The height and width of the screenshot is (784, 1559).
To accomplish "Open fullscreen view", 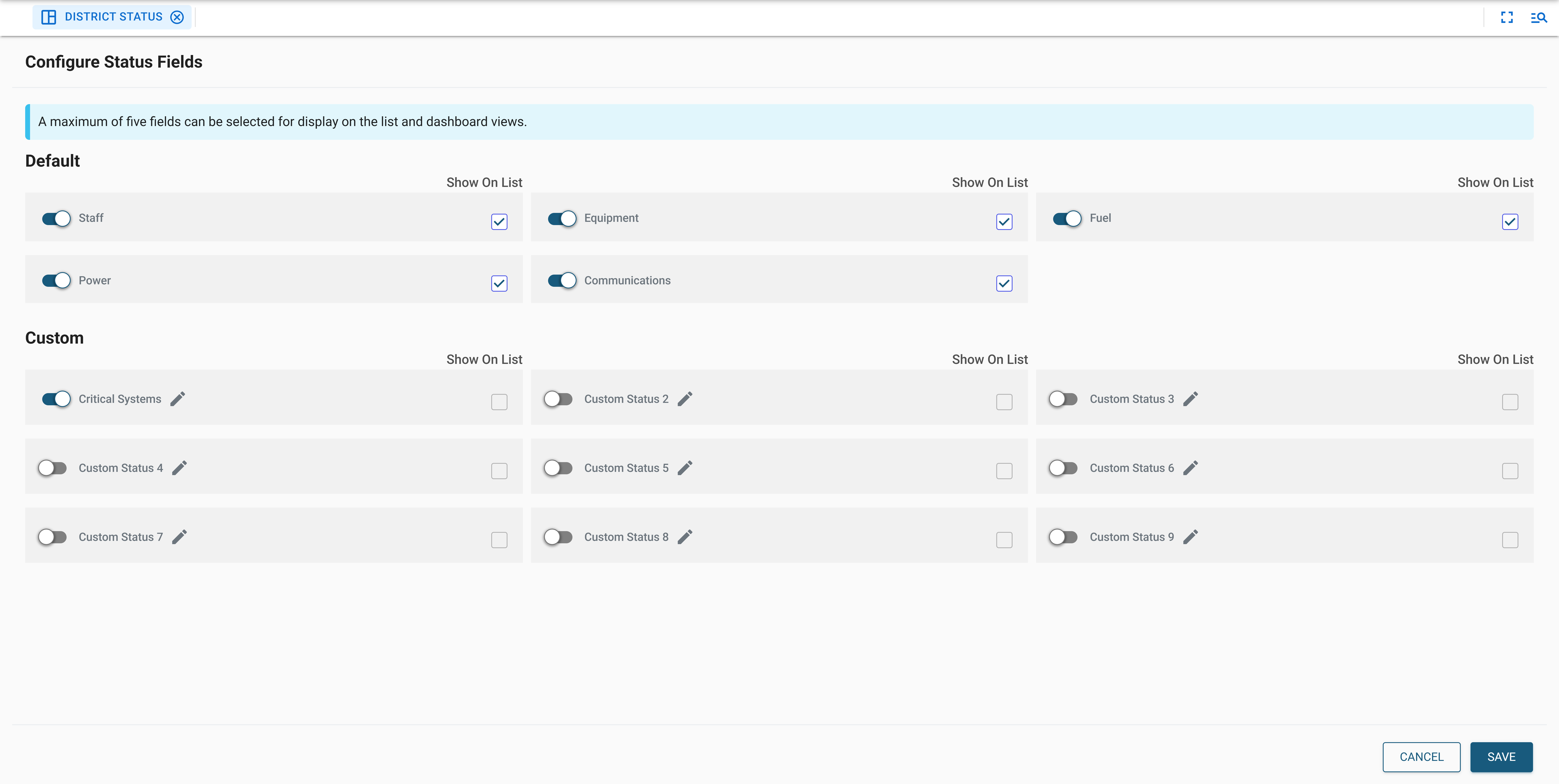I will point(1507,17).
